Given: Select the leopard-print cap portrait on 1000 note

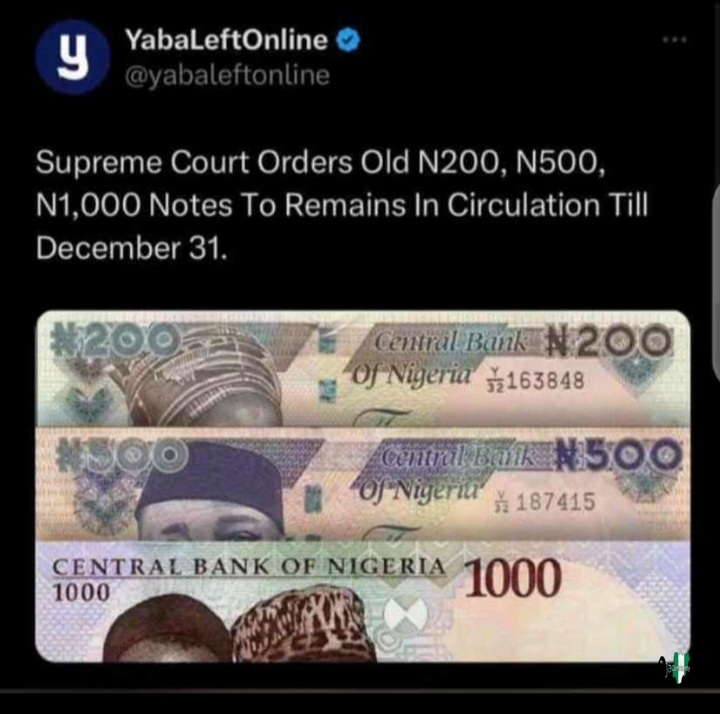Looking at the screenshot, I should [304, 625].
